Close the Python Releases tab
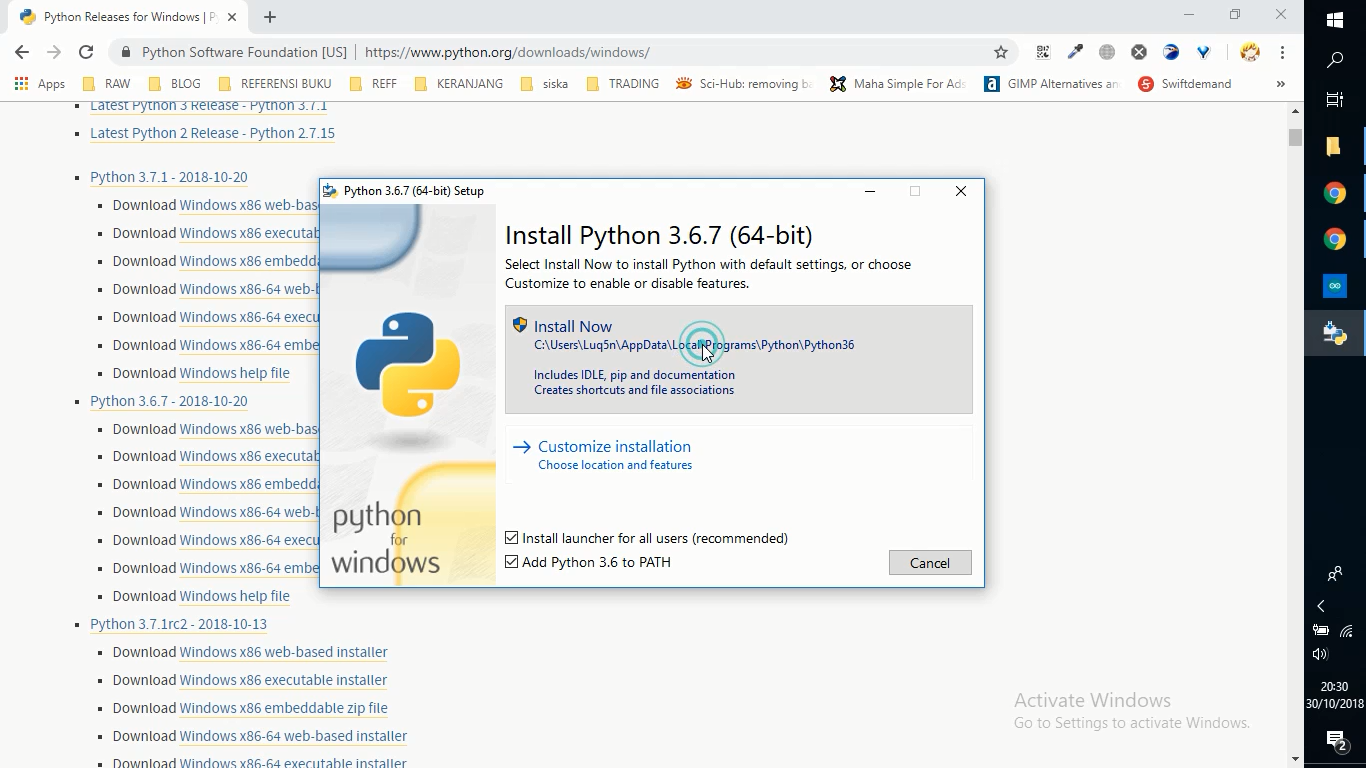1366x768 pixels. point(233,17)
